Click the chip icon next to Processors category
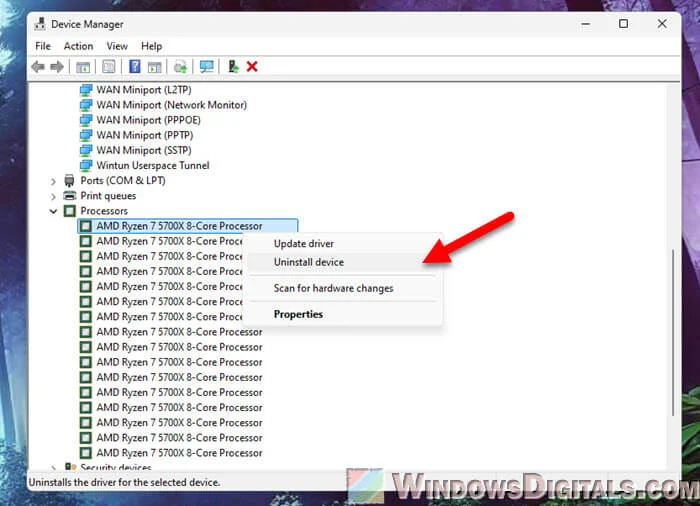The height and width of the screenshot is (506, 700). 70,211
